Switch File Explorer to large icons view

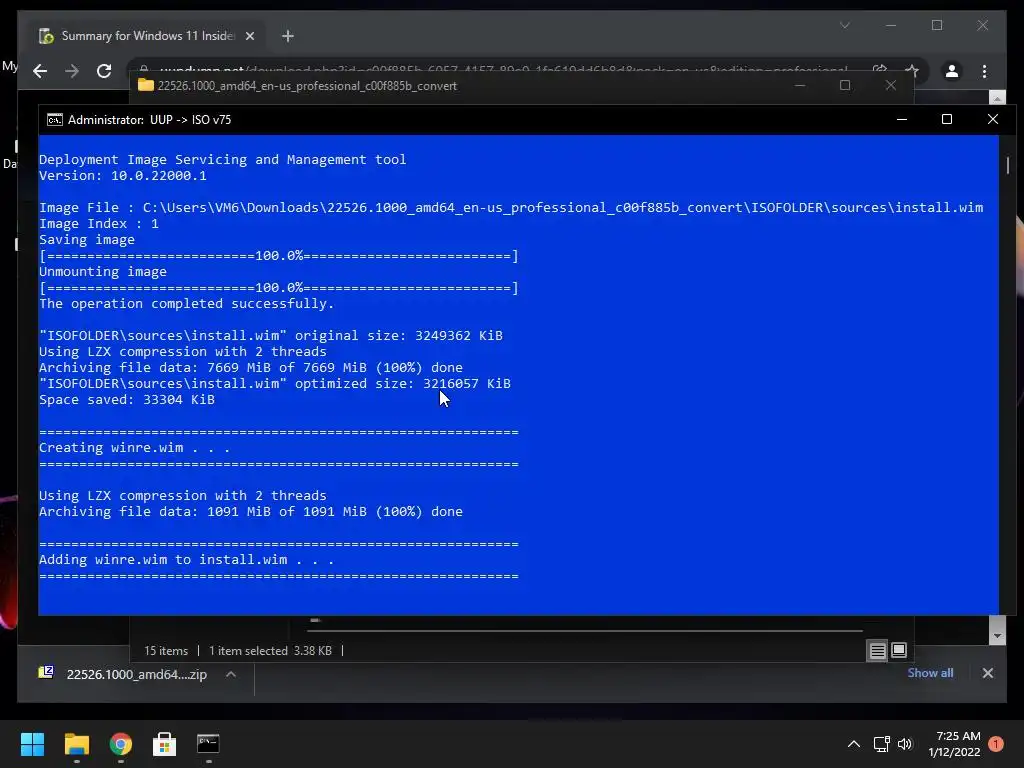click(899, 650)
